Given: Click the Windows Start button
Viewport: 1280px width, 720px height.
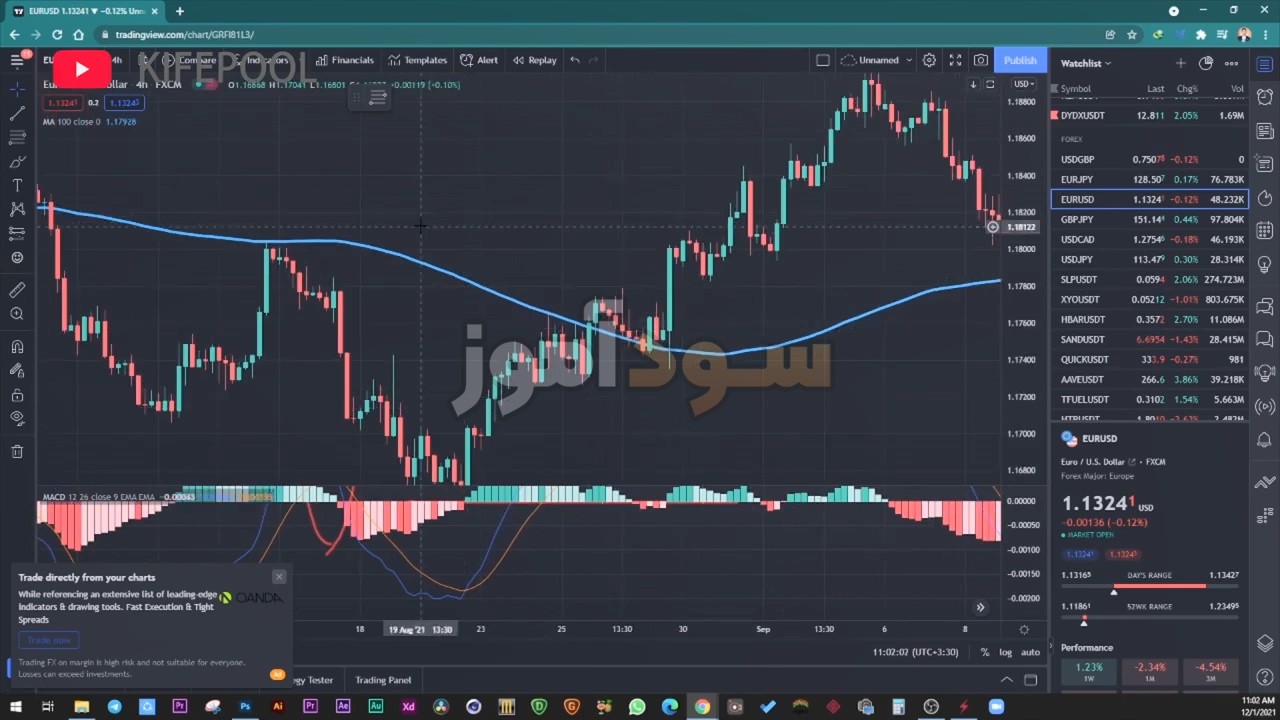Looking at the screenshot, I should click(16, 707).
